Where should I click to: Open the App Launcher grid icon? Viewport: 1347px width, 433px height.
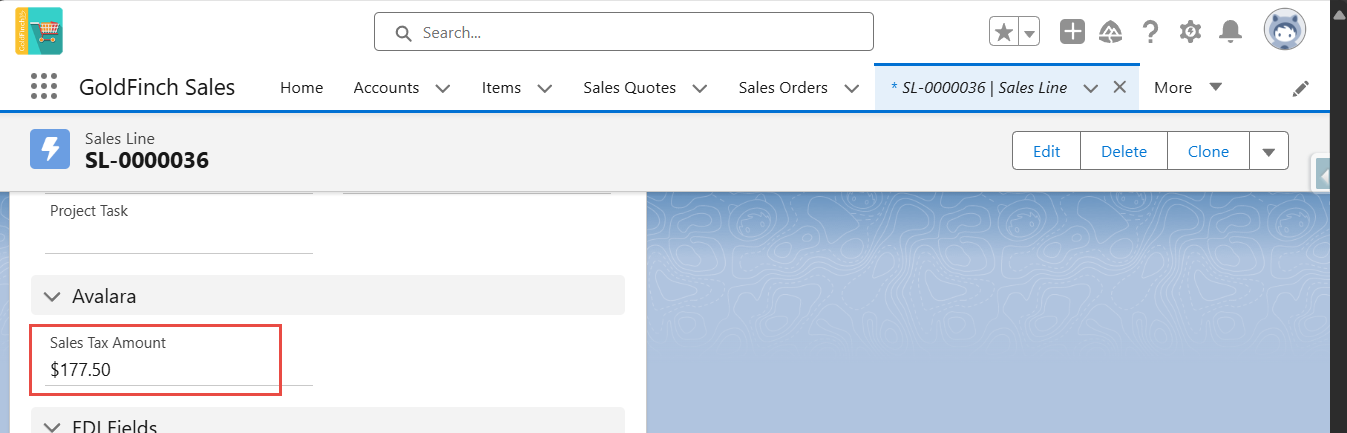tap(44, 87)
